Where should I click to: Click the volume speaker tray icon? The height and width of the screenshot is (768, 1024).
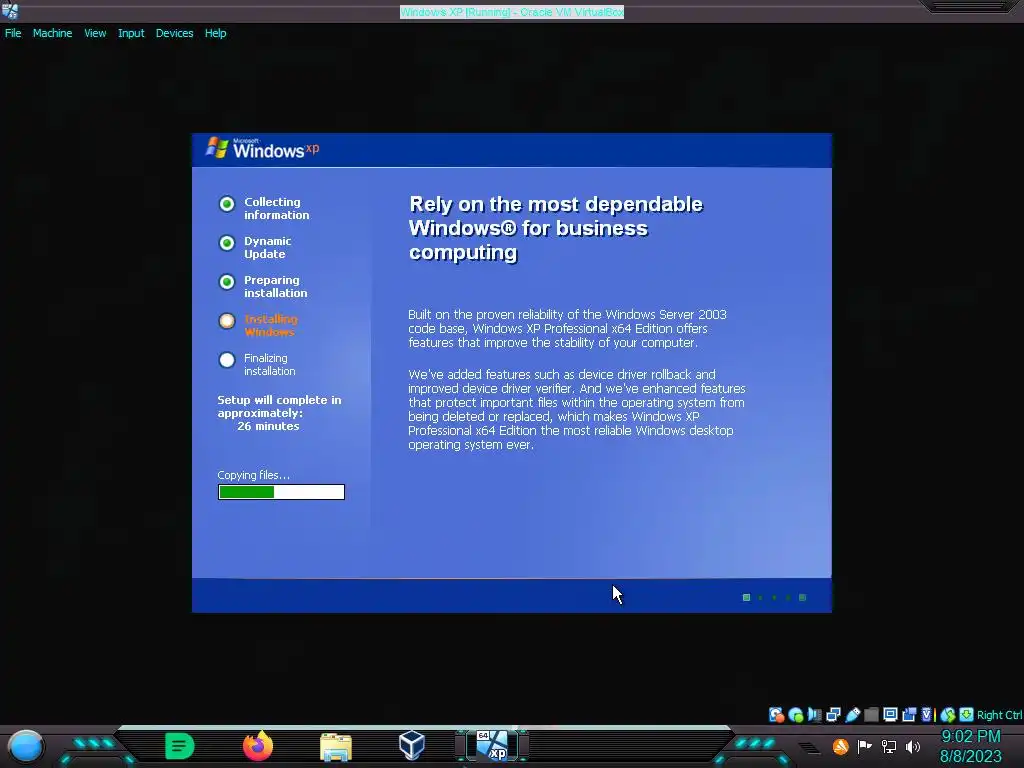coord(913,746)
